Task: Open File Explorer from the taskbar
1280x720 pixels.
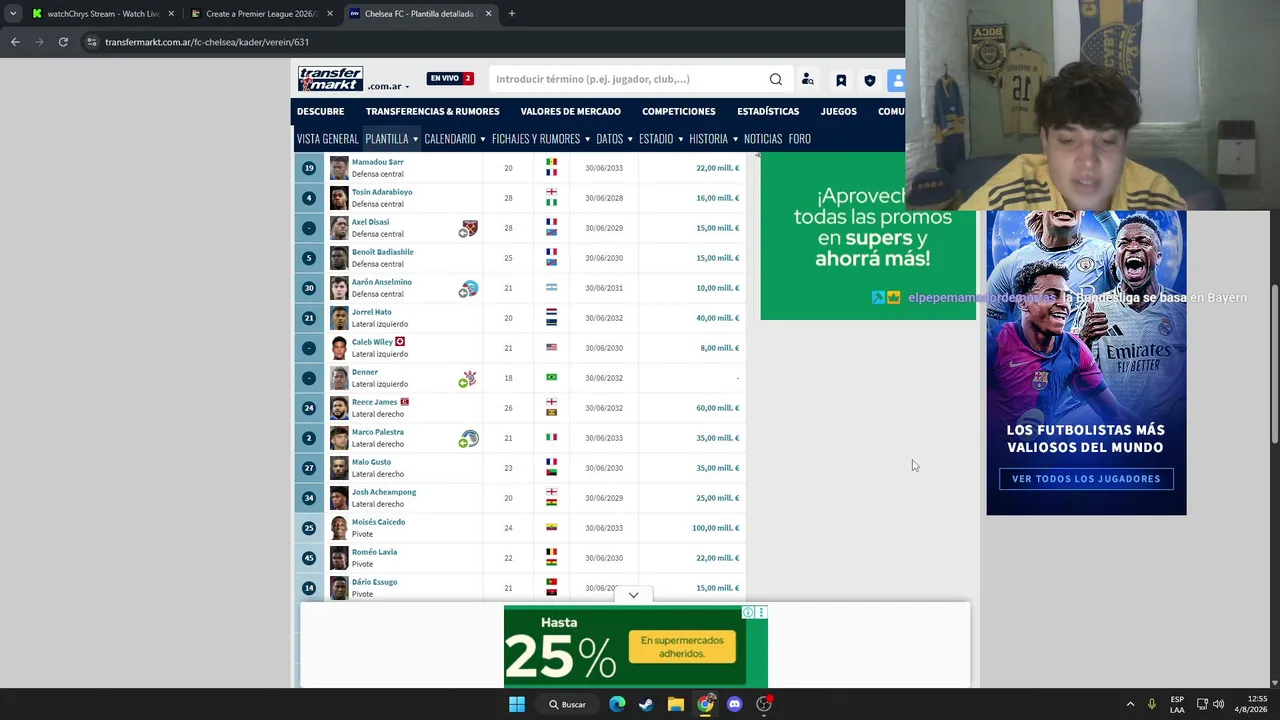Action: click(x=676, y=704)
